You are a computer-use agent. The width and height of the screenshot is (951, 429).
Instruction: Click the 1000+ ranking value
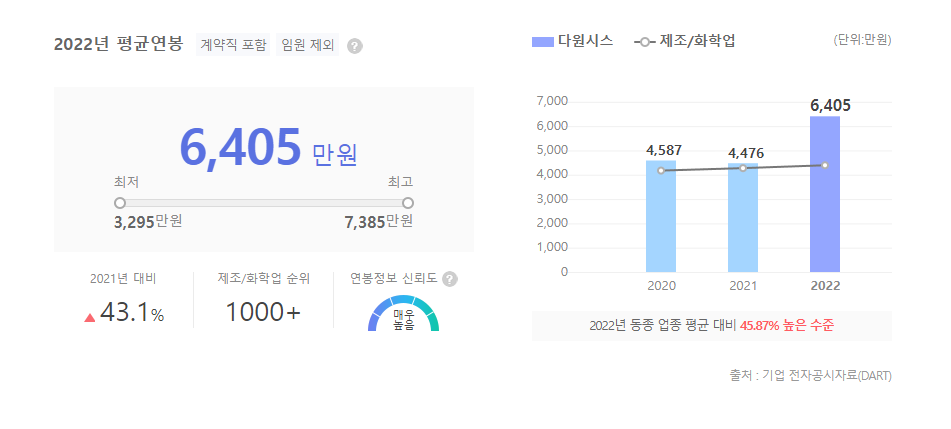tap(263, 312)
